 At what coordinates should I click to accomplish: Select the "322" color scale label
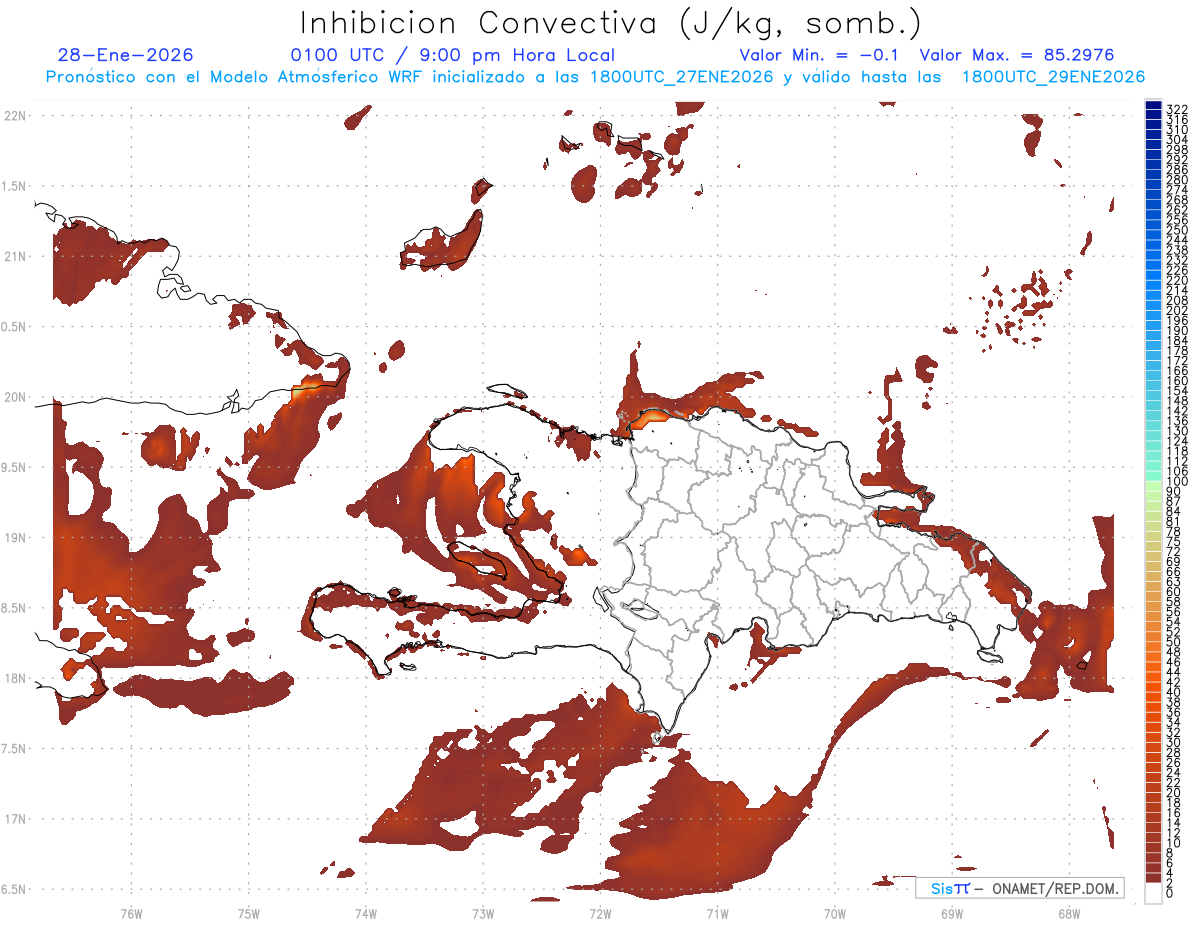click(x=1178, y=108)
